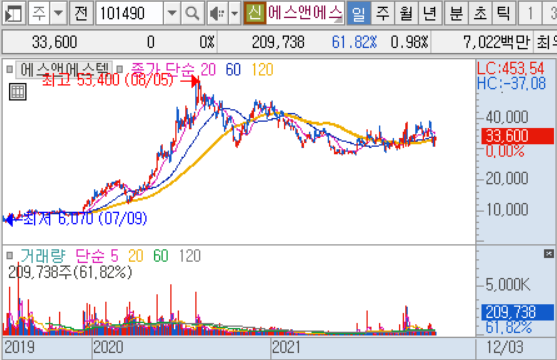Click the blue 61.82% value in info bar
The height and width of the screenshot is (360, 557).
(354, 42)
